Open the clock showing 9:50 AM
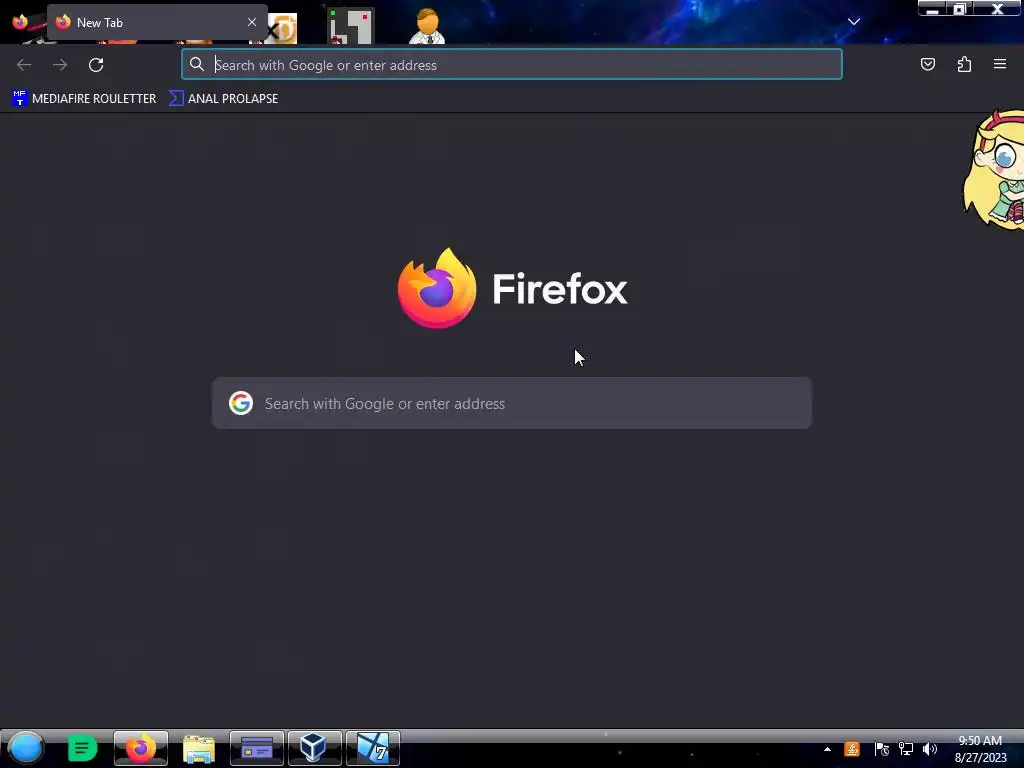The height and width of the screenshot is (768, 1024). [980, 748]
